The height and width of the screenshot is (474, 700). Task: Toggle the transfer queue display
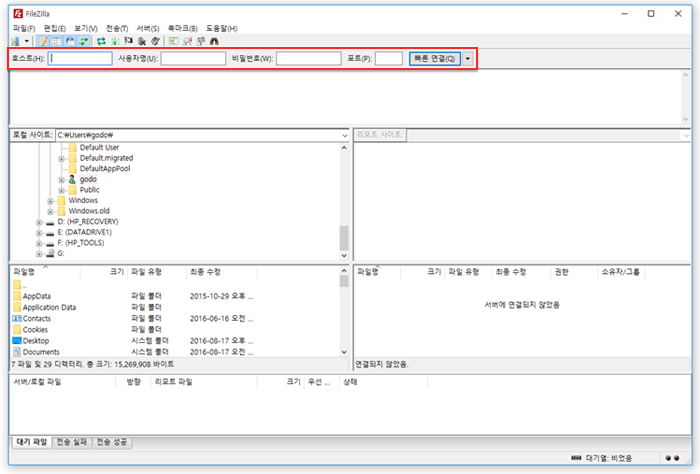(83, 42)
